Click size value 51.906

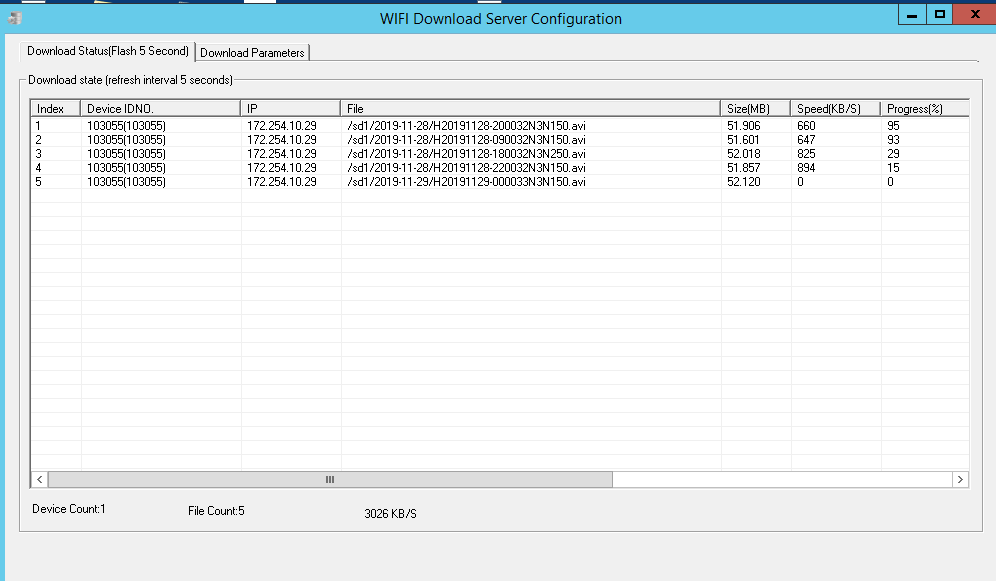point(743,126)
